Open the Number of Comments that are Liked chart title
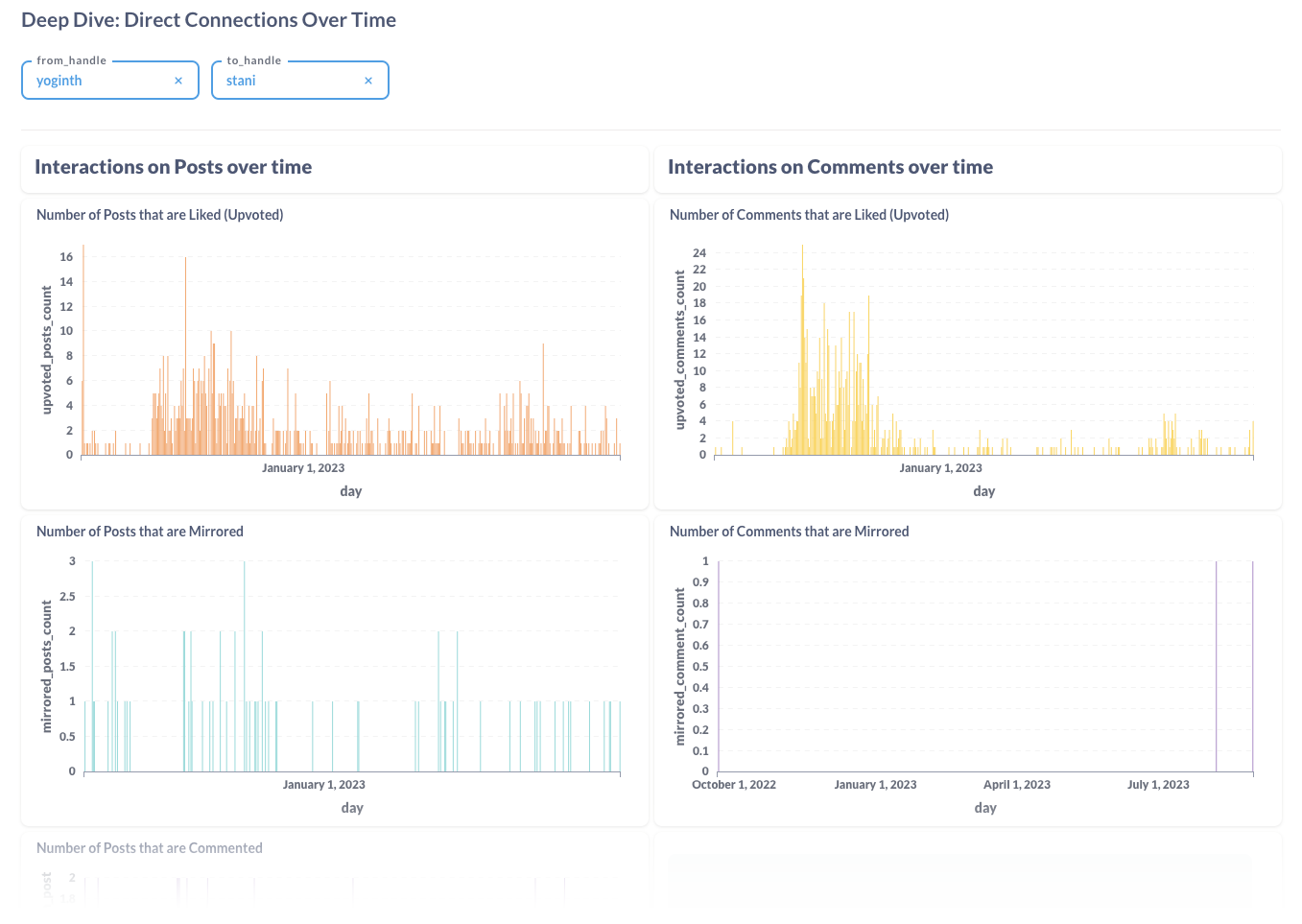The image size is (1302, 924). [809, 215]
